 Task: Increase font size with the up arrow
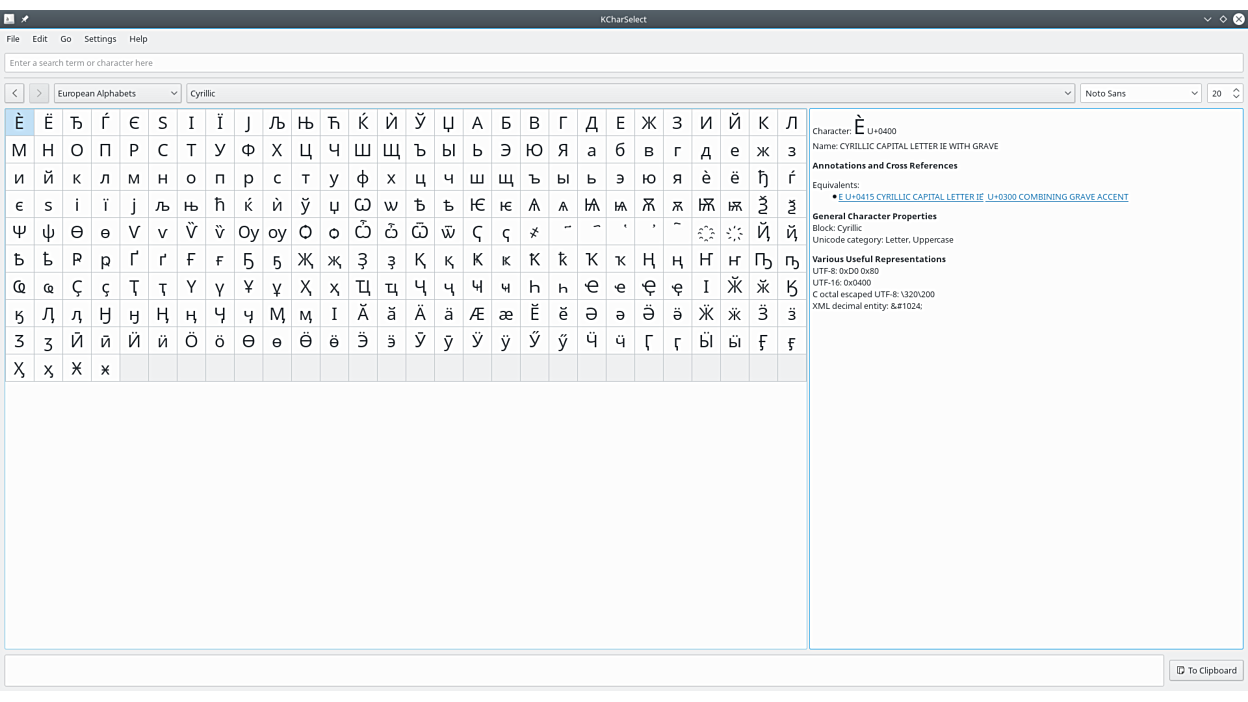click(x=1236, y=89)
